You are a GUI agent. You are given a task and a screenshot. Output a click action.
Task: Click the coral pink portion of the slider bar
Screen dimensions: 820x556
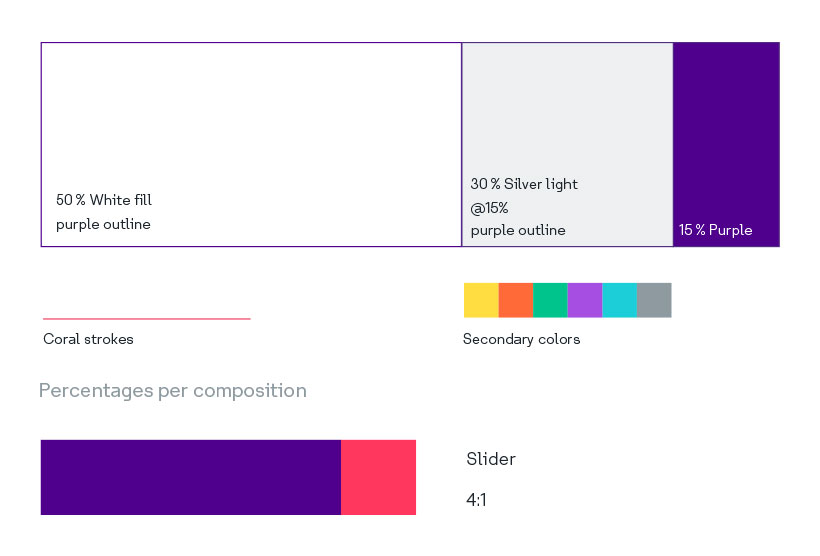(x=379, y=477)
